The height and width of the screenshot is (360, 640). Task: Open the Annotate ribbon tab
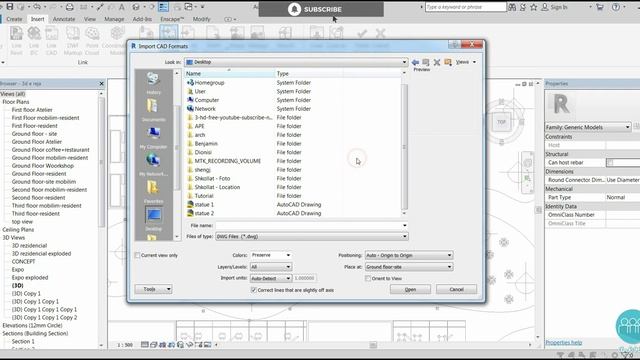(x=64, y=19)
